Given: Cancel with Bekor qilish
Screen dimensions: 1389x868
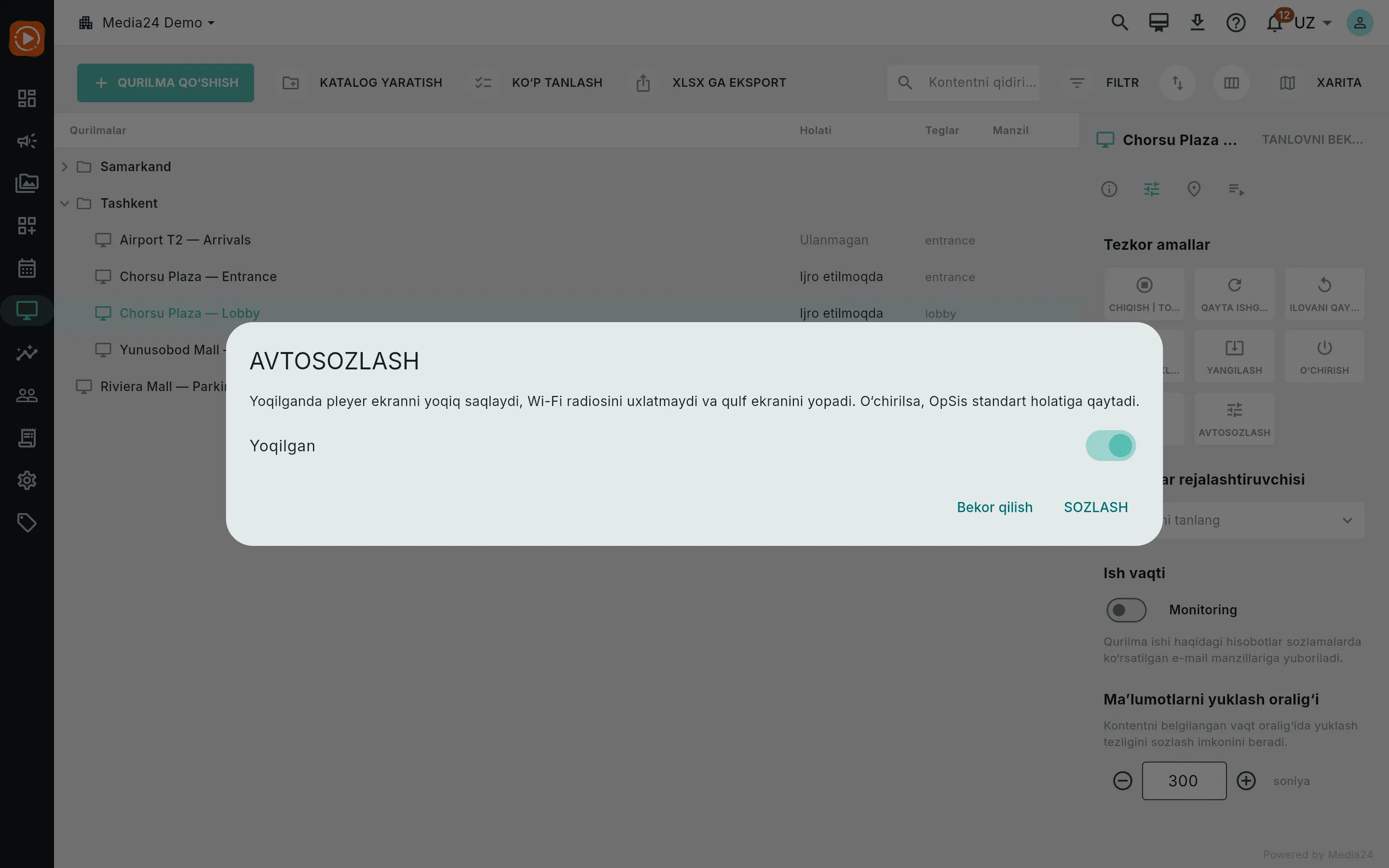Looking at the screenshot, I should tap(994, 507).
